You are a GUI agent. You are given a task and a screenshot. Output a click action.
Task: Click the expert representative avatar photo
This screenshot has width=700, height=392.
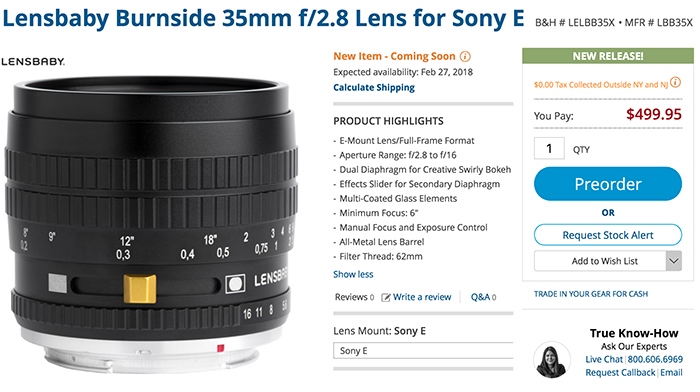[x=552, y=360]
